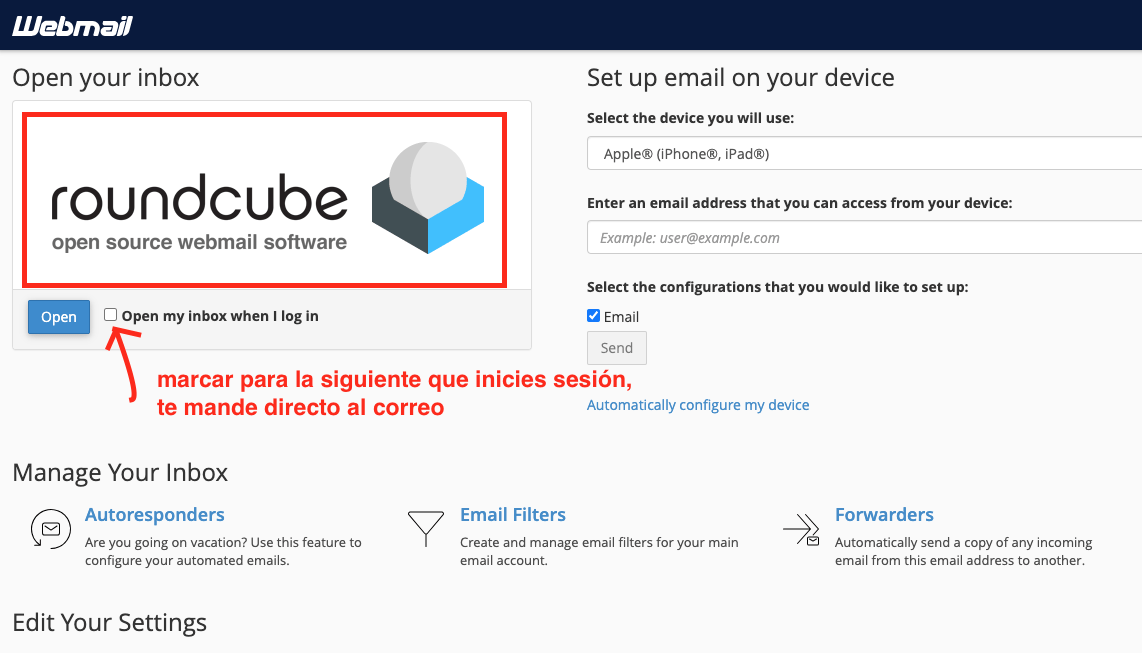This screenshot has width=1142, height=653.
Task: Focus the email address input field
Action: pos(865,237)
